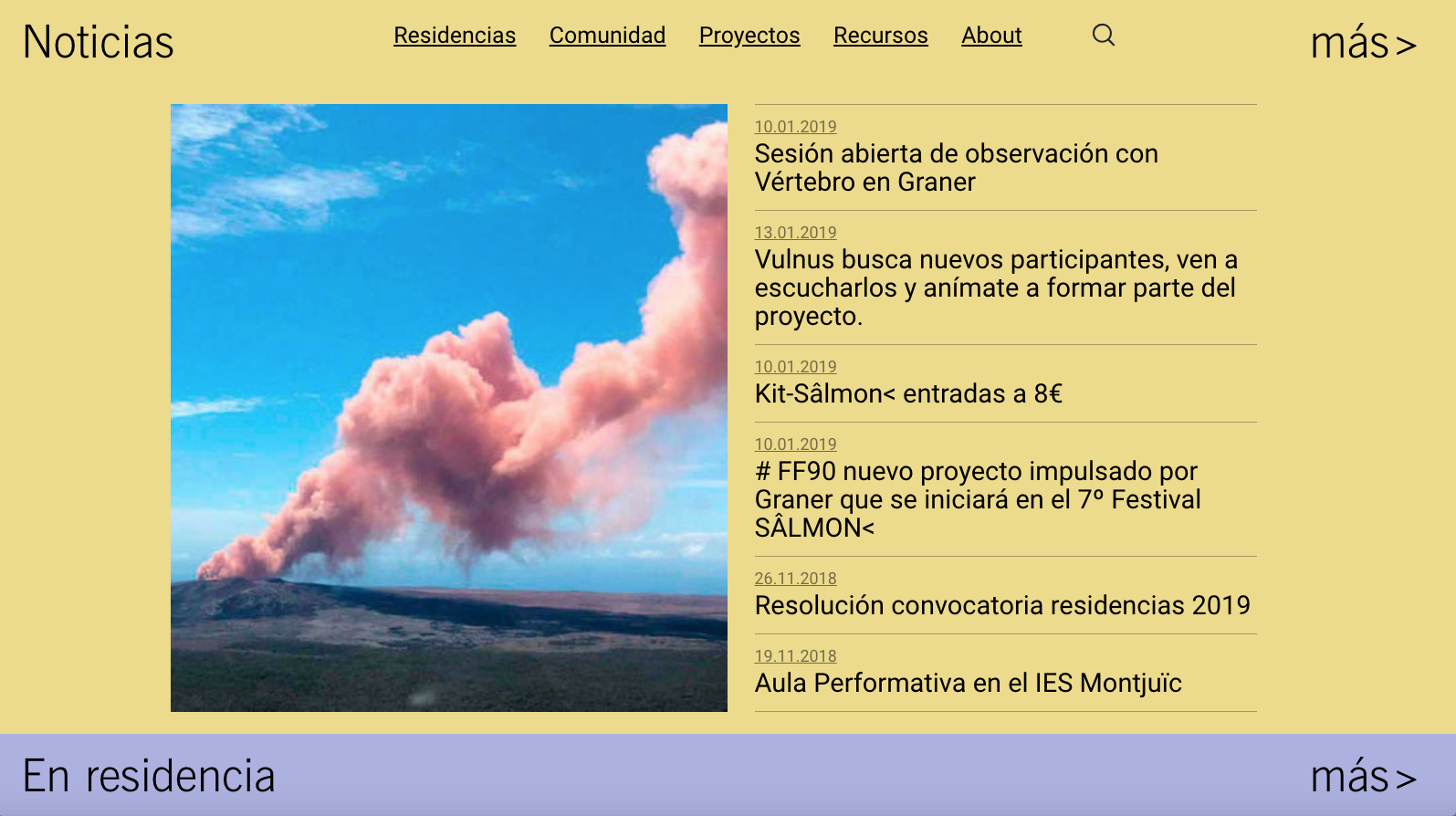Image resolution: width=1456 pixels, height=816 pixels.
Task: Click the Noticias section heading
Action: (x=99, y=42)
